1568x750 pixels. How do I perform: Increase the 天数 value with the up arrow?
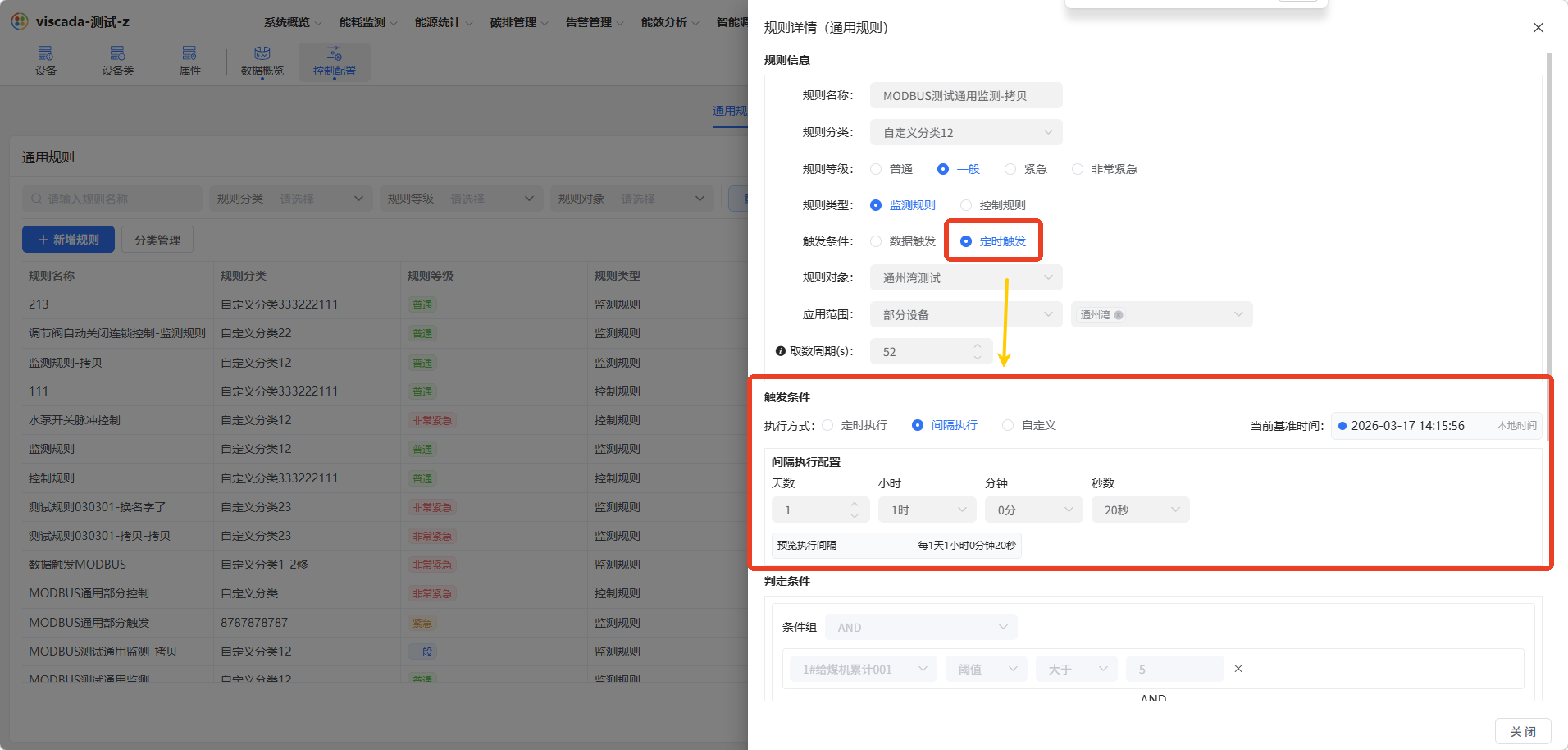(x=855, y=504)
